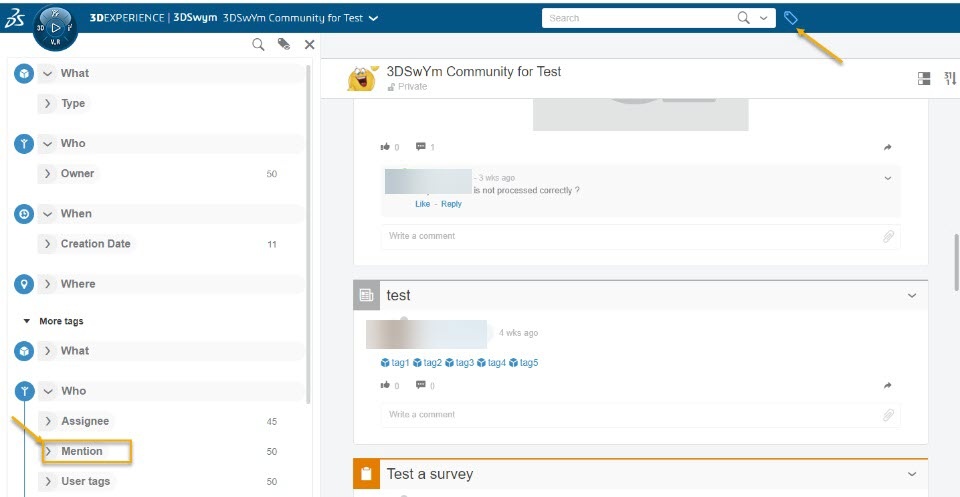Attach a file to the first post's comment
Image resolution: width=960 pixels, height=497 pixels.
pos(888,236)
